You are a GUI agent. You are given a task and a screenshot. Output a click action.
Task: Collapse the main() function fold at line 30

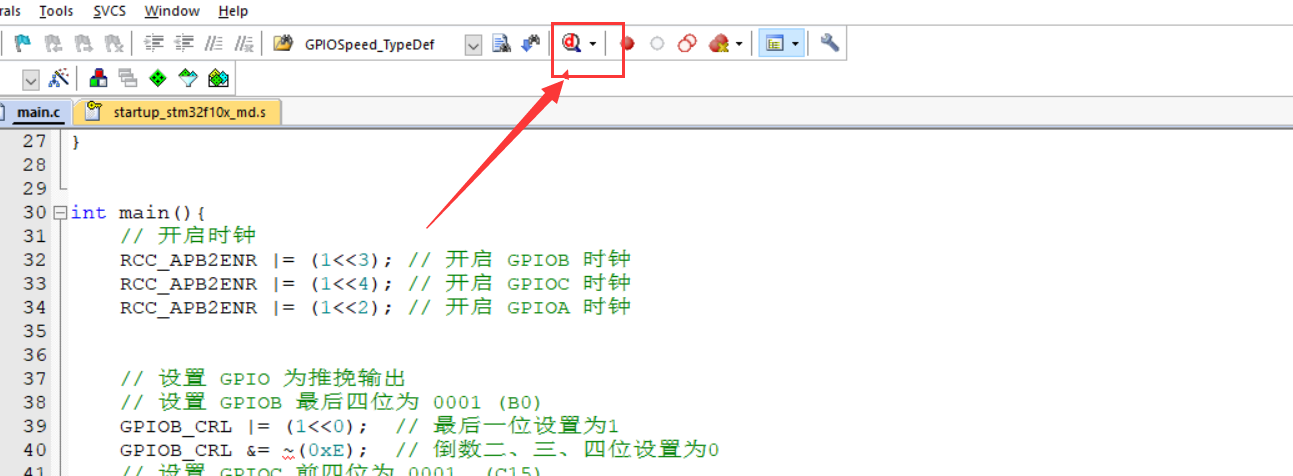60,213
